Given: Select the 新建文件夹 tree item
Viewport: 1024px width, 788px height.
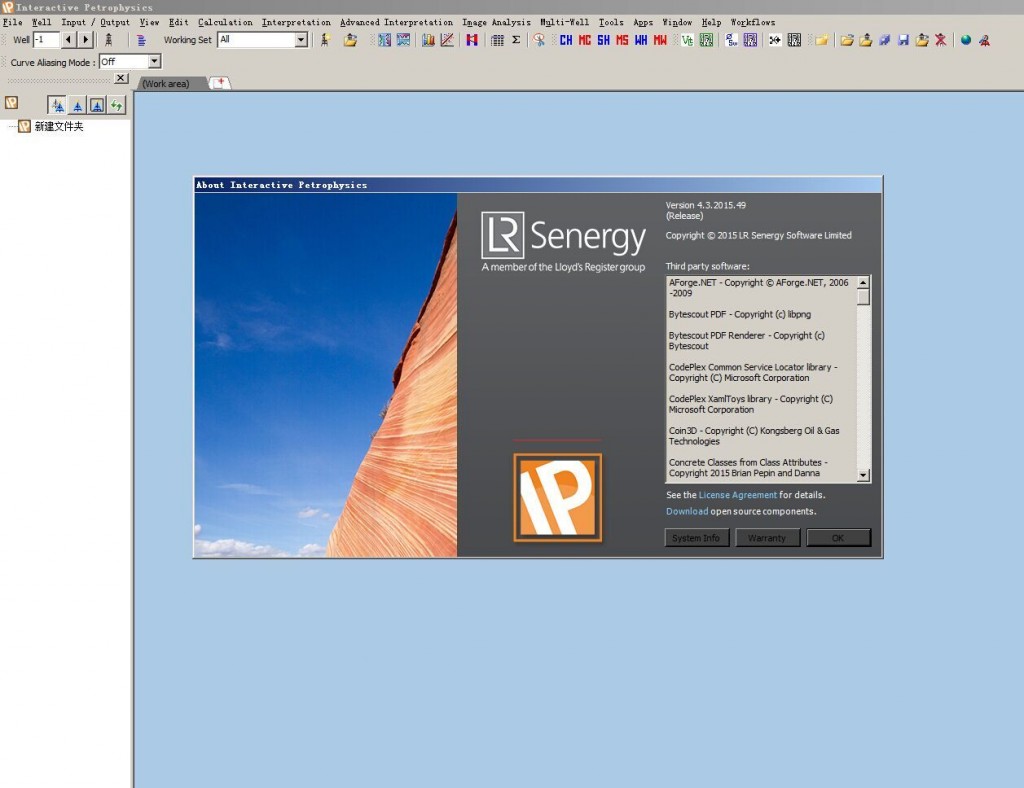Looking at the screenshot, I should click(x=59, y=126).
